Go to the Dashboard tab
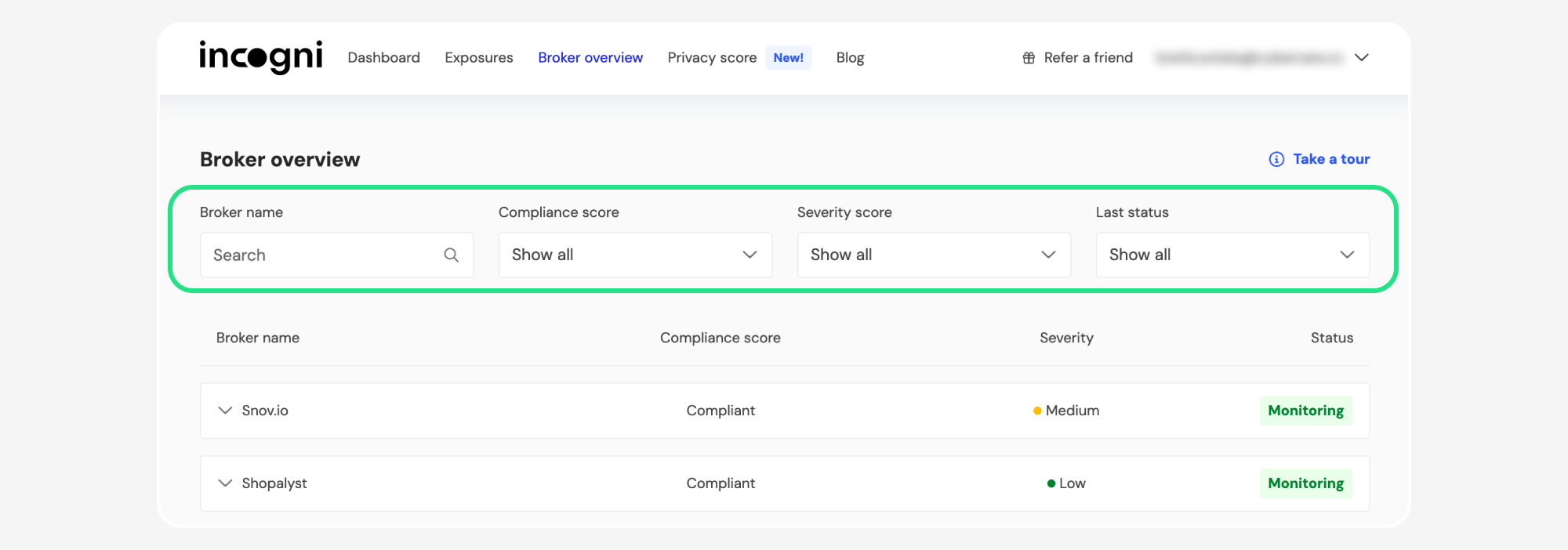This screenshot has width=1568, height=550. pyautogui.click(x=383, y=58)
